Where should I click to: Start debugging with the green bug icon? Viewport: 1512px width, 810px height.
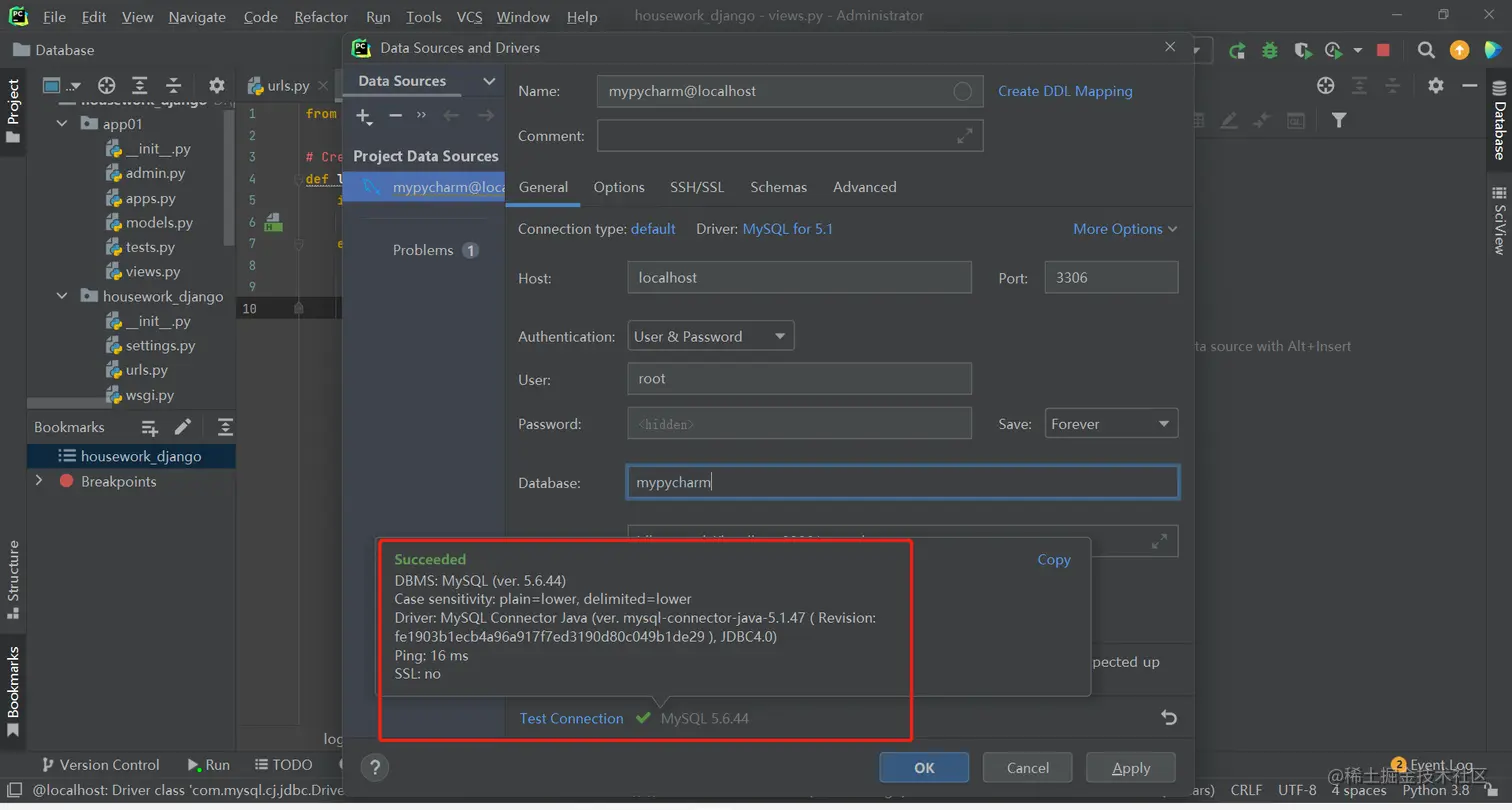(1270, 50)
